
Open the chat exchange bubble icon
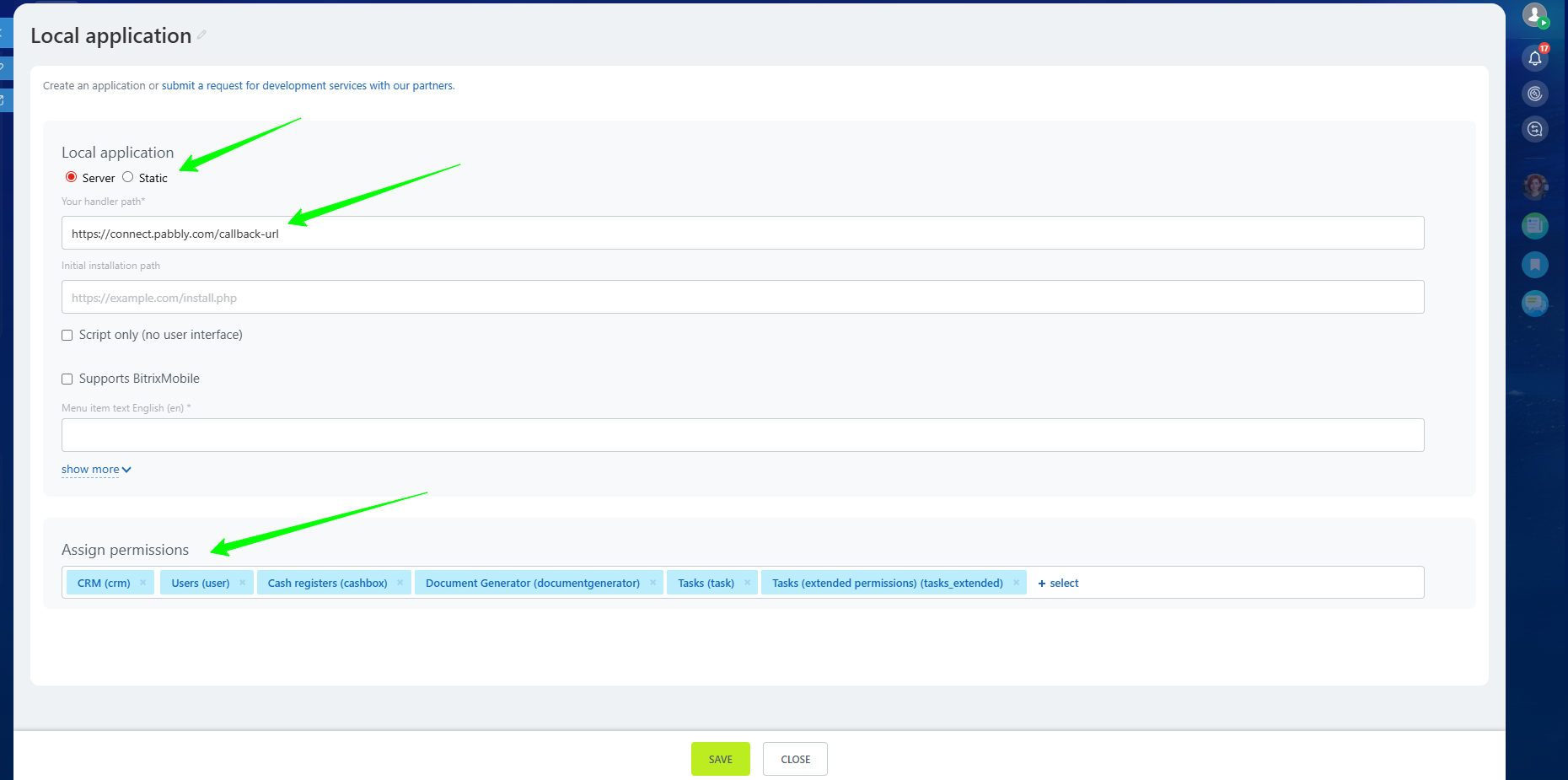(x=1534, y=129)
